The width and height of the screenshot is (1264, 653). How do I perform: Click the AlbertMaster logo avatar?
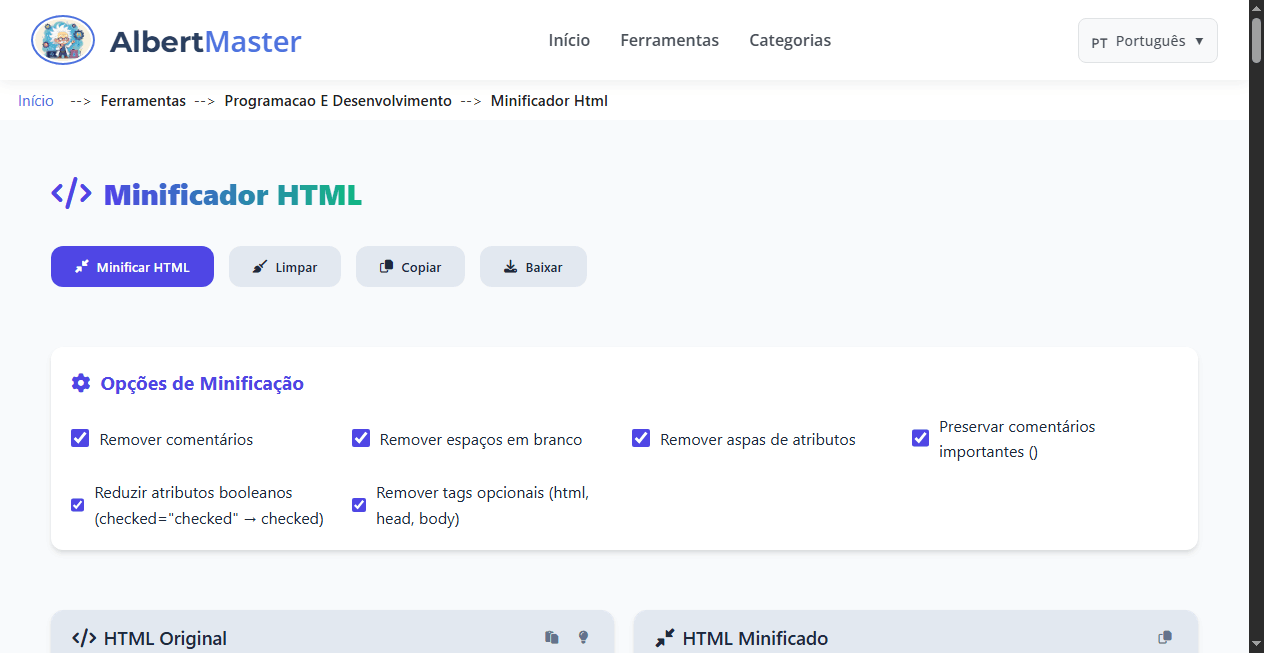pyautogui.click(x=62, y=40)
